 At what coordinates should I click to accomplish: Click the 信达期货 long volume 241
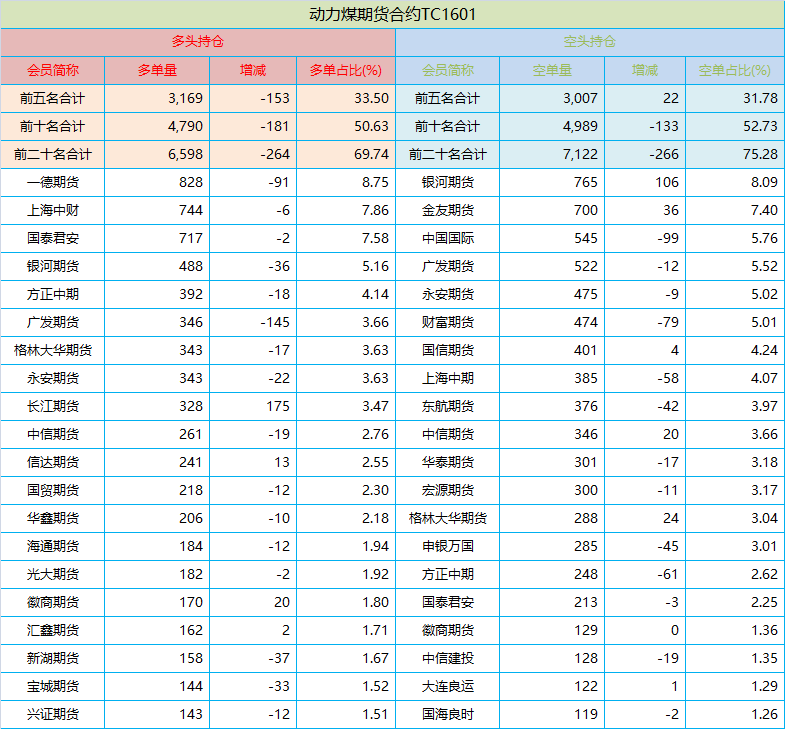click(191, 462)
